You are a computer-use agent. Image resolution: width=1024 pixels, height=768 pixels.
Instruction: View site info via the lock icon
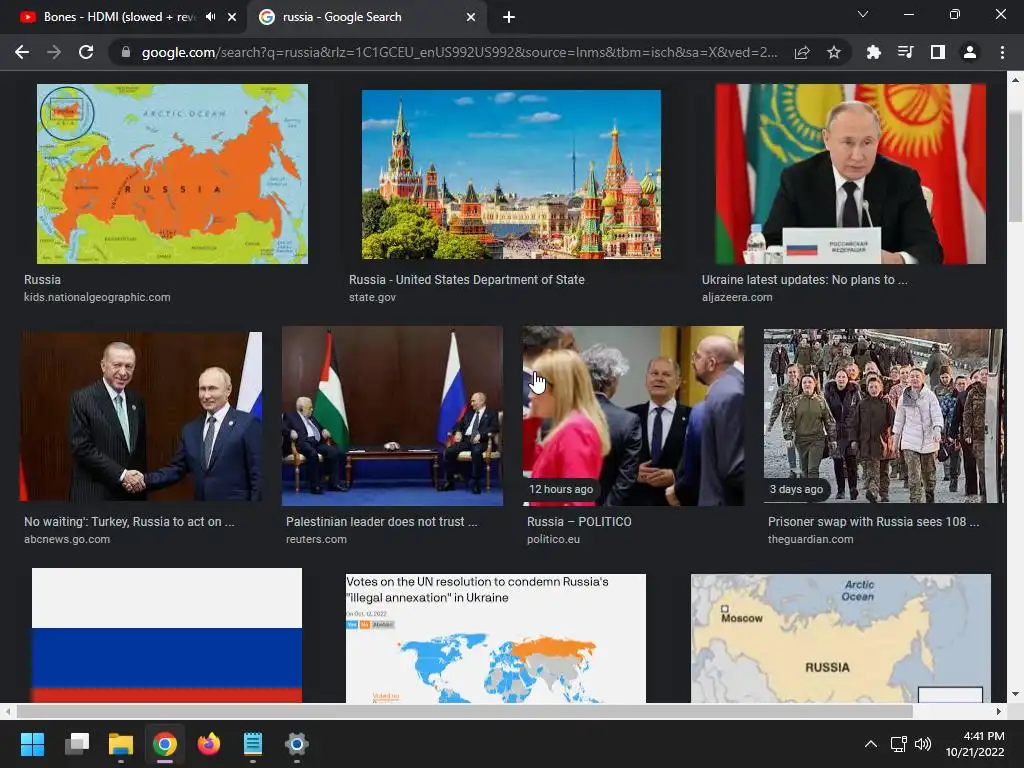coord(126,52)
